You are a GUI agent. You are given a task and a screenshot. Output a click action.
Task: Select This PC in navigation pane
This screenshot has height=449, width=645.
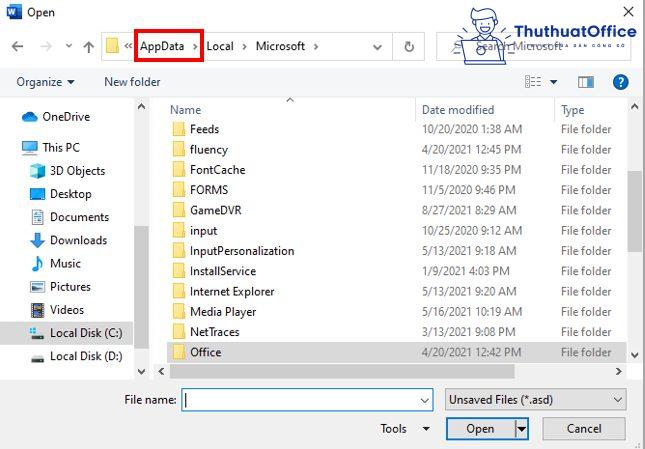pyautogui.click(x=51, y=147)
